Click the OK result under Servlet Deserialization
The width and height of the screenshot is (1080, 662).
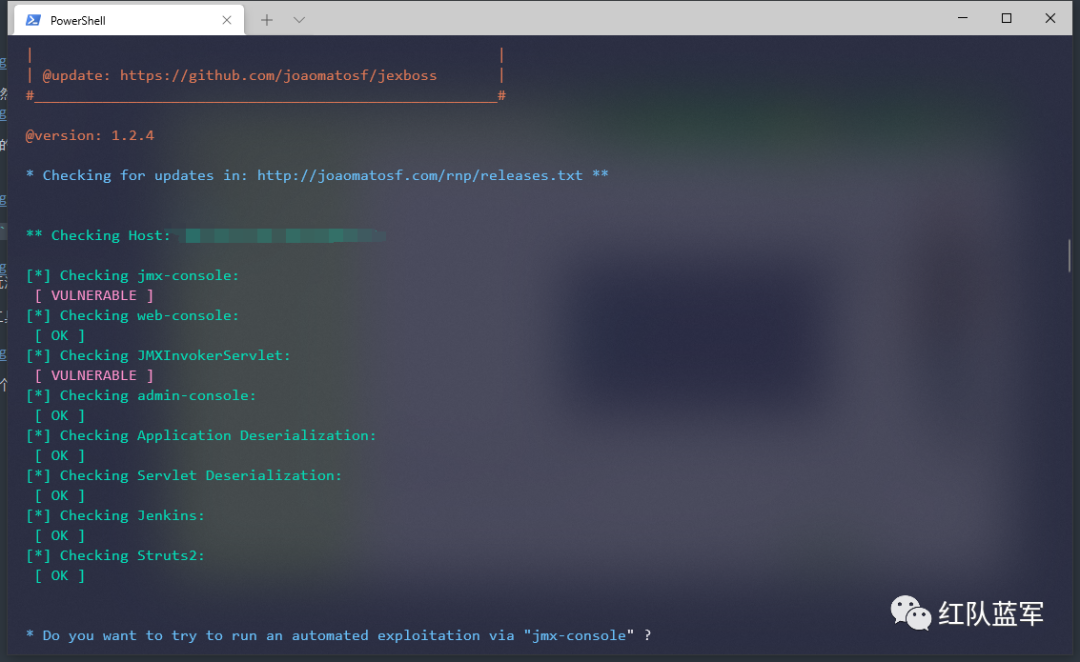coord(59,495)
